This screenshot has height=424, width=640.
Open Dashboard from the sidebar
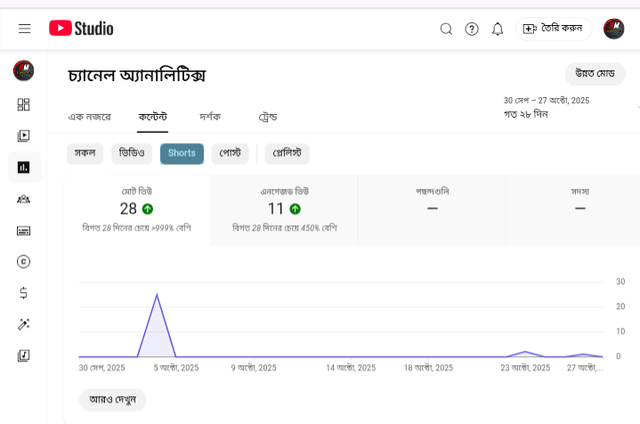tap(24, 105)
